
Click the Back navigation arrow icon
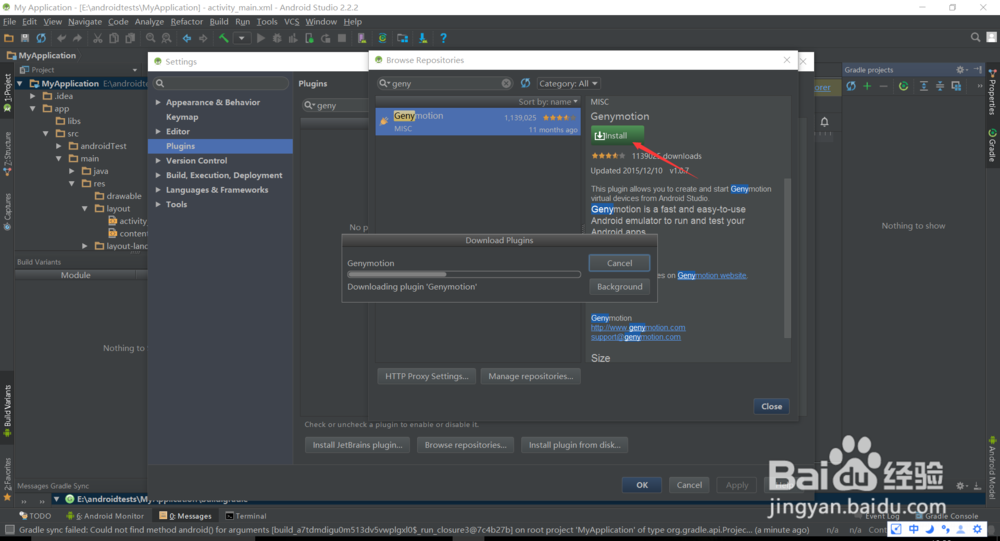point(187,38)
